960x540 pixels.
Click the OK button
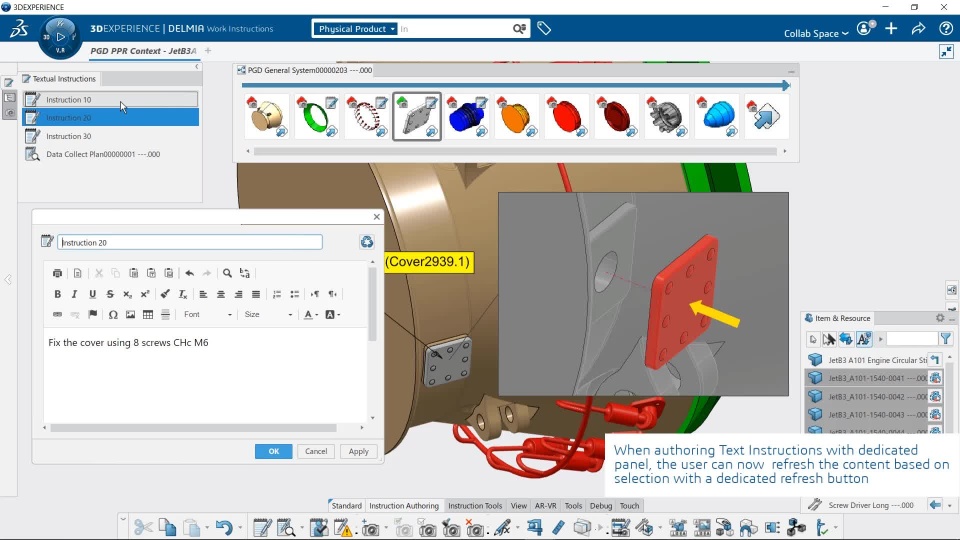(x=274, y=451)
